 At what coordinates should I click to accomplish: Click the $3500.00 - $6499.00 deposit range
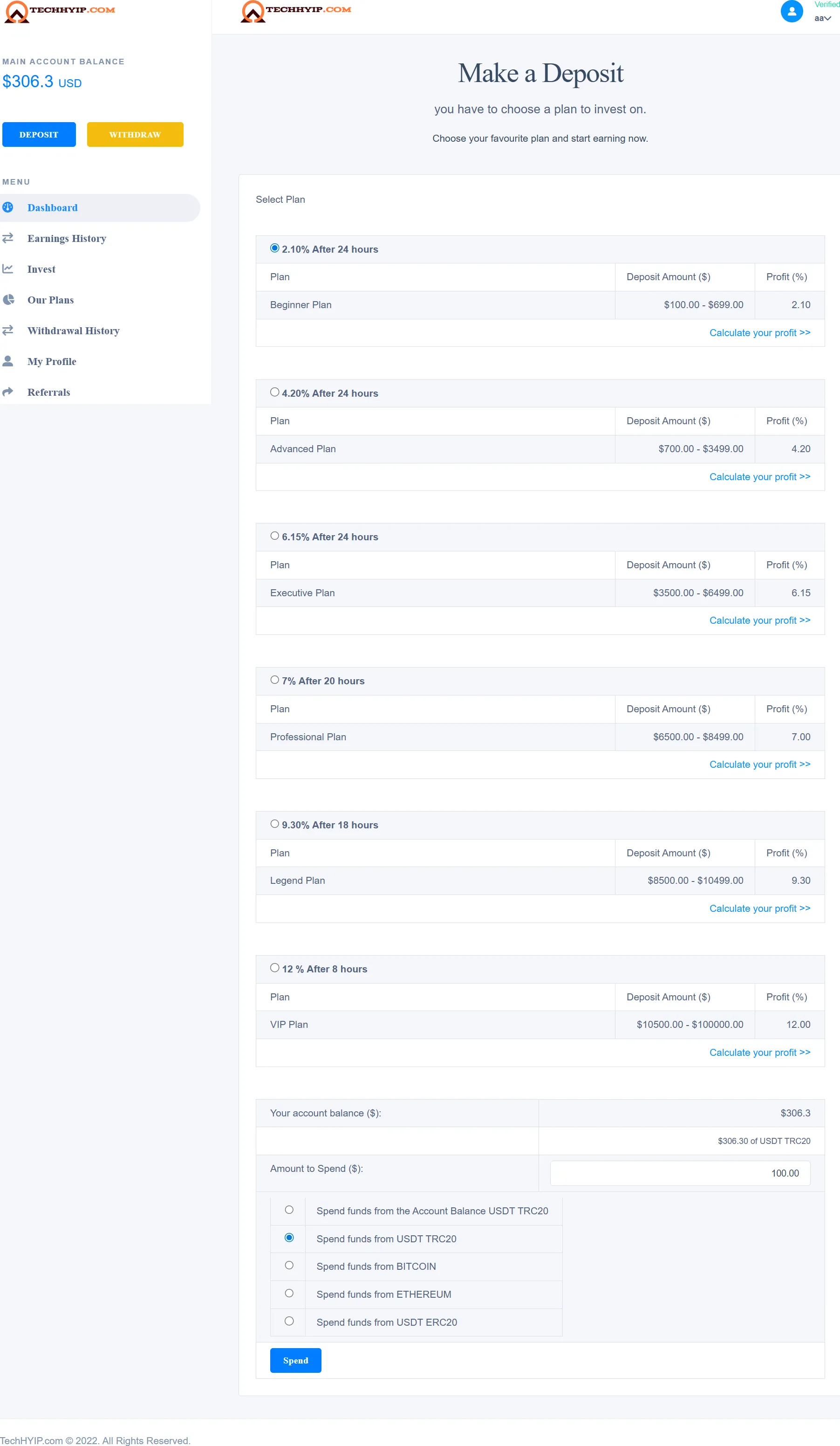point(698,593)
